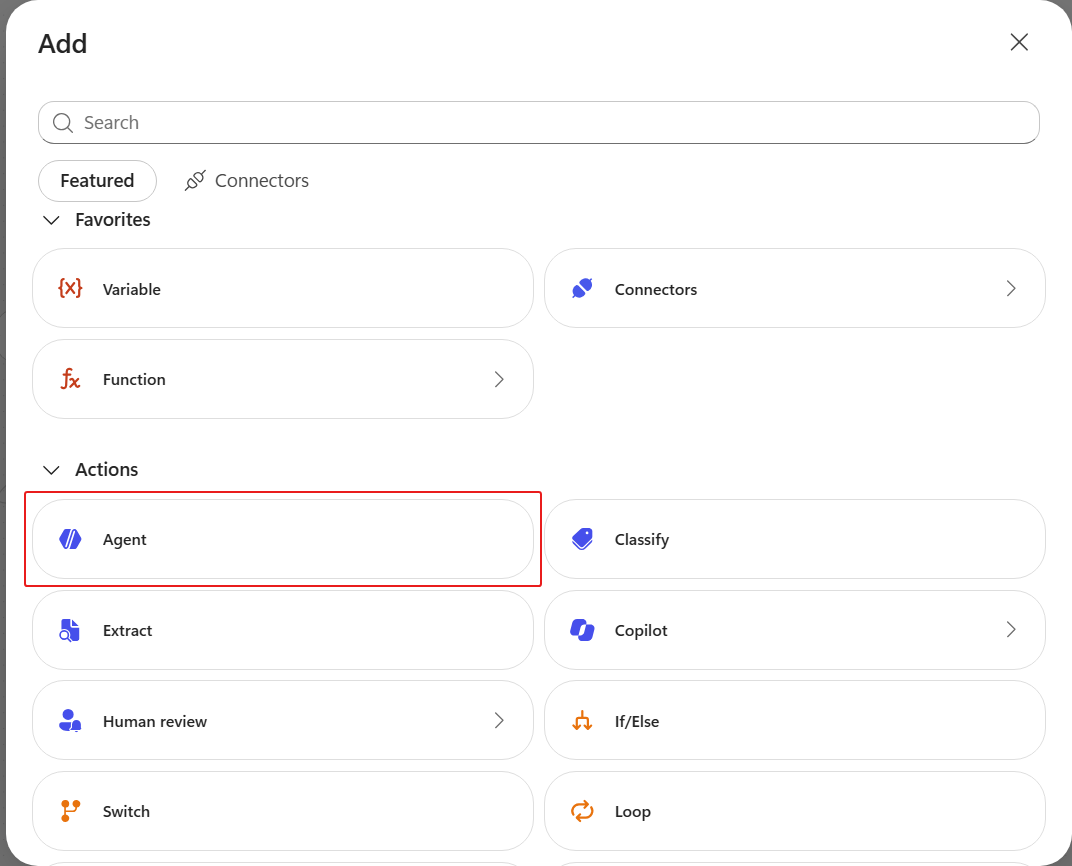
Task: Expand the Human review card chevron
Action: point(499,720)
